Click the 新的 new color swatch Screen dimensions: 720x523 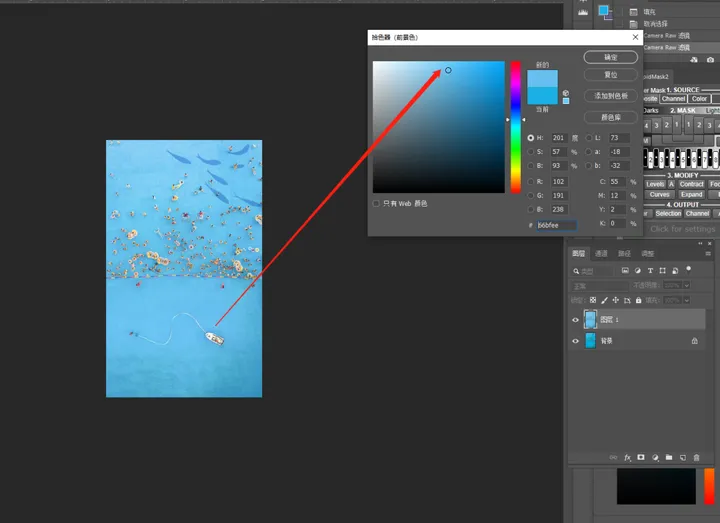point(542,79)
